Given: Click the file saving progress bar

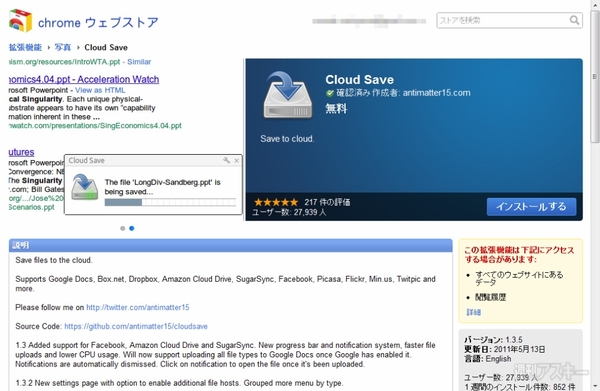Looking at the screenshot, I should [170, 202].
